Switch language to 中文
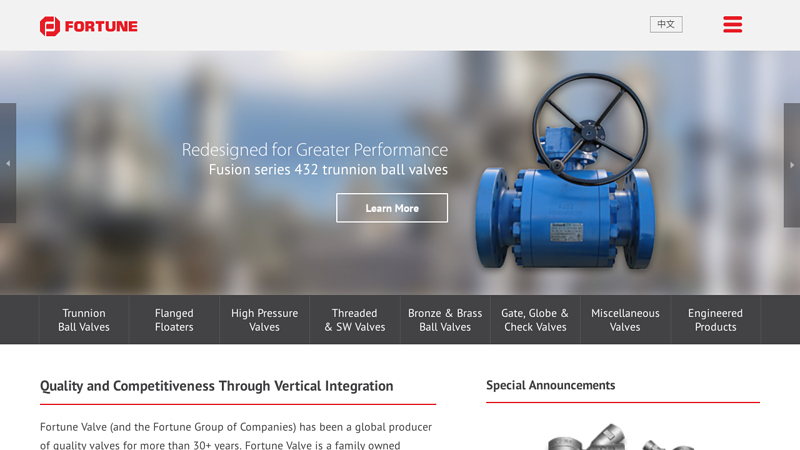 666,24
